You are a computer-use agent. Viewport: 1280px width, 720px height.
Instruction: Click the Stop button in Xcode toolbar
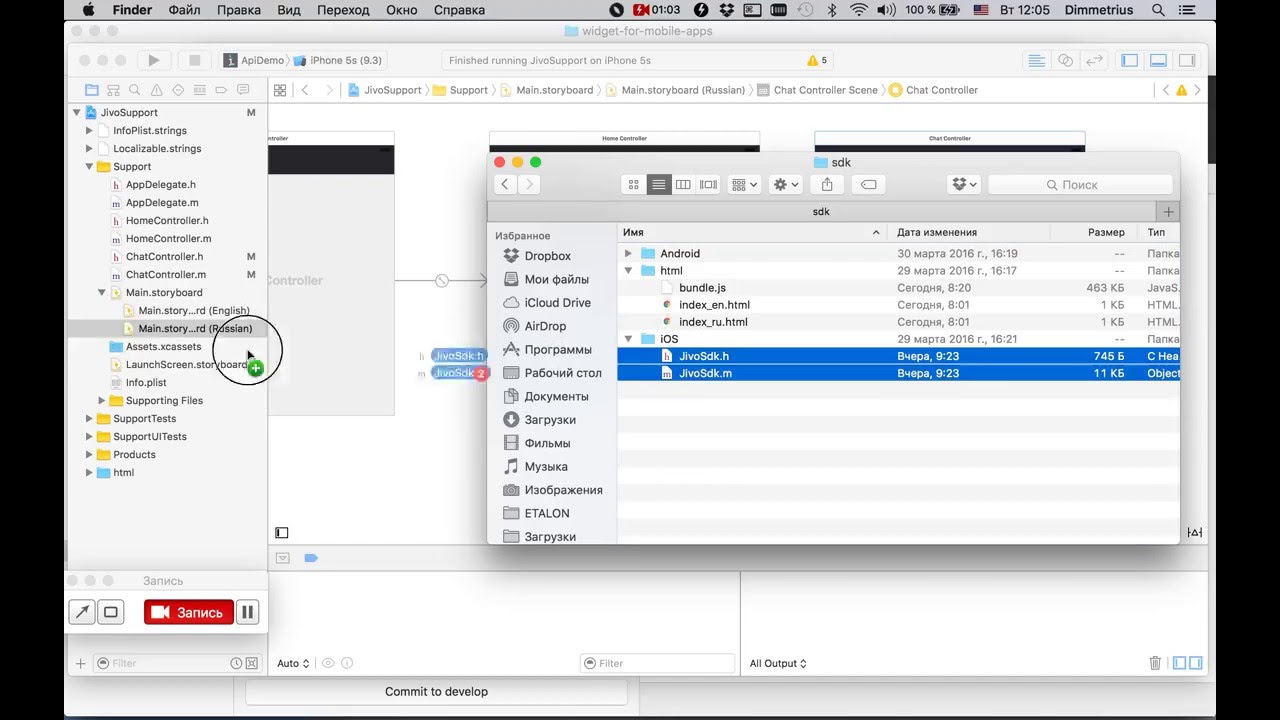coord(195,61)
